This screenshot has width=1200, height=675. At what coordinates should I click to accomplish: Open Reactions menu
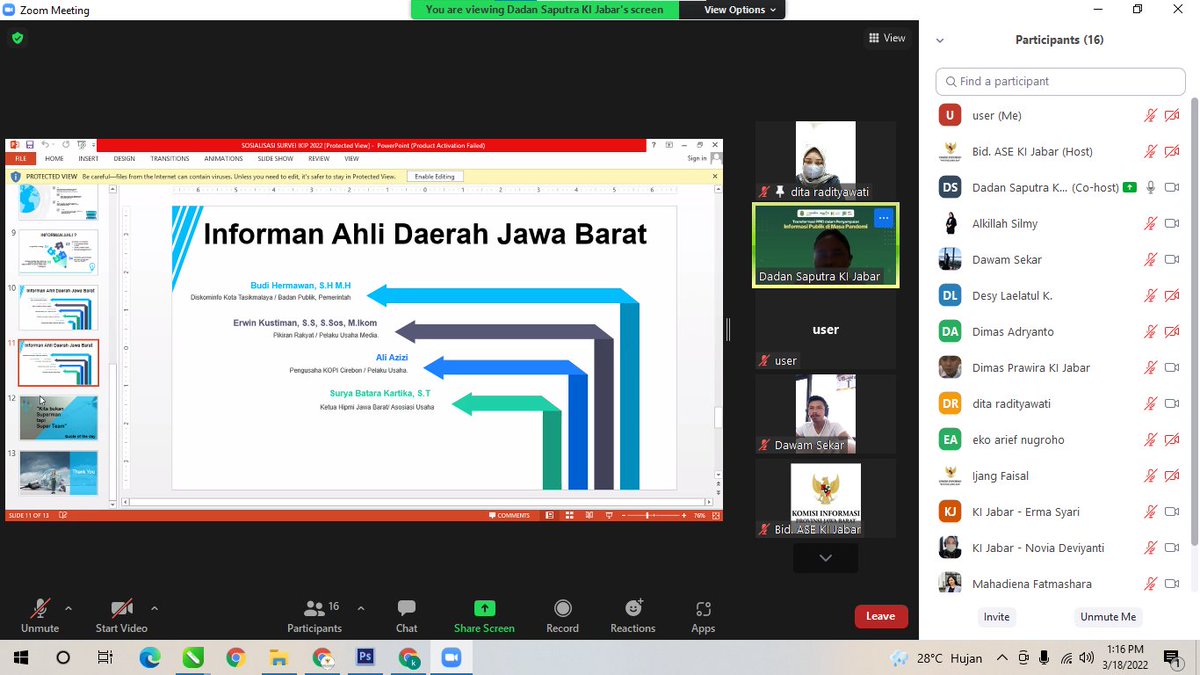pos(633,615)
